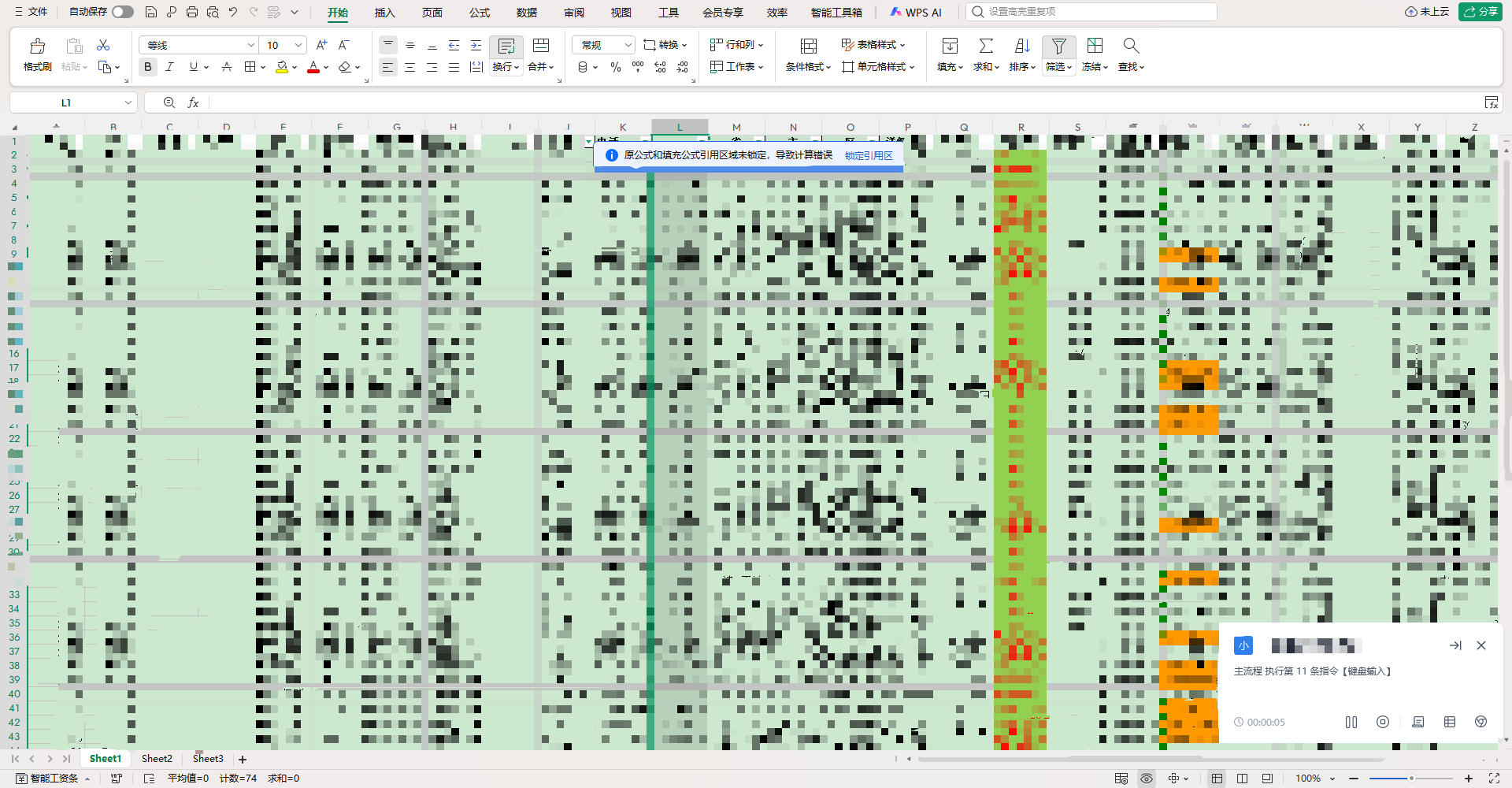The width and height of the screenshot is (1512, 788).
Task: Click the Align Right icon
Action: tap(432, 67)
